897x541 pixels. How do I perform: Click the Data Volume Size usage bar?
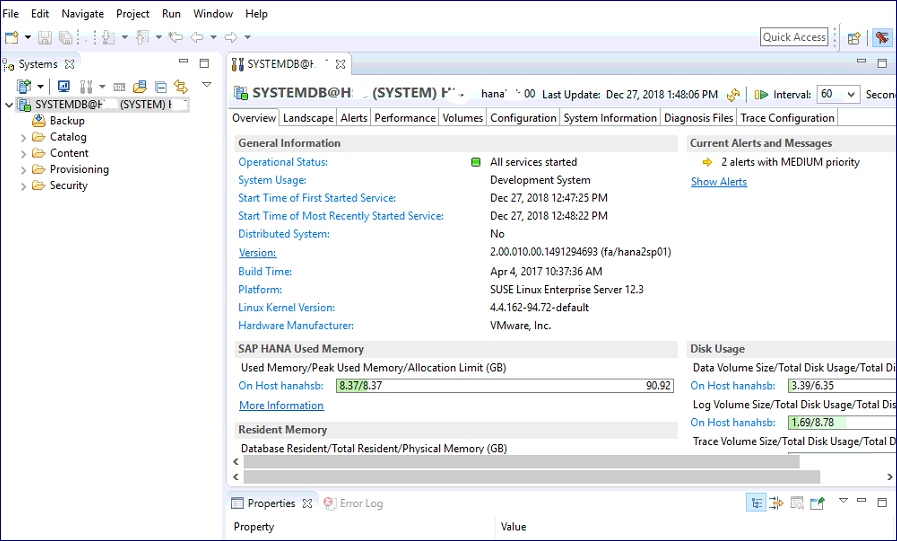[x=842, y=386]
